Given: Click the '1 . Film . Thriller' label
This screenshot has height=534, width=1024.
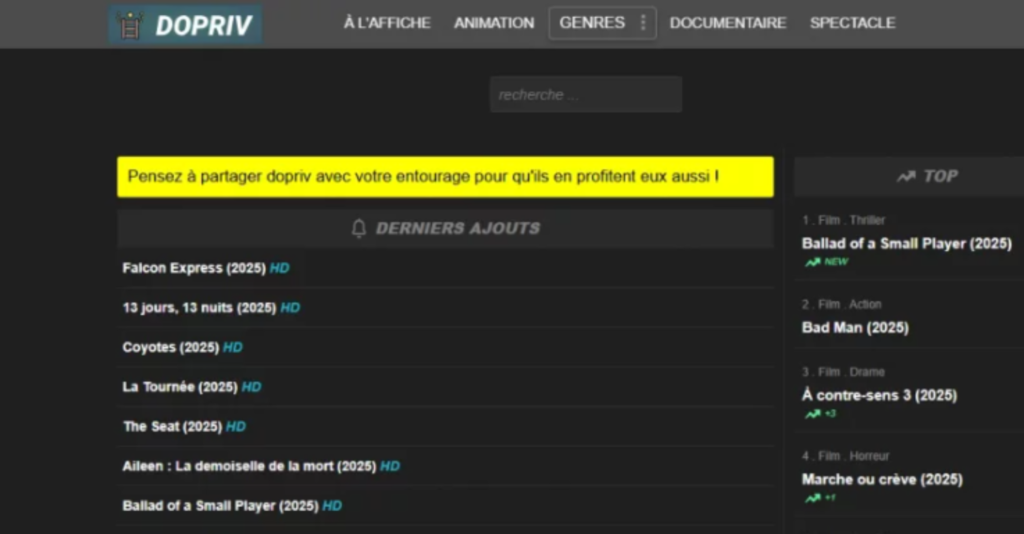Looking at the screenshot, I should coord(843,220).
